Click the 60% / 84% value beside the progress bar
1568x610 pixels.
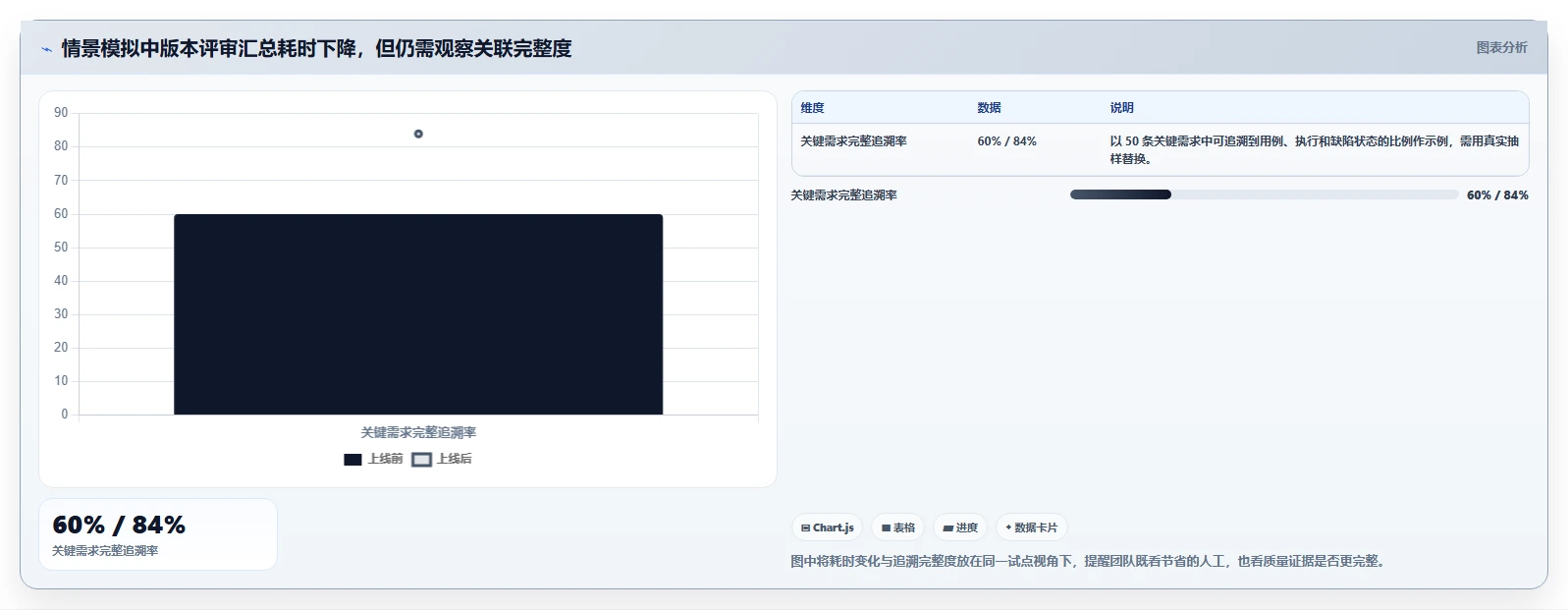[1497, 195]
